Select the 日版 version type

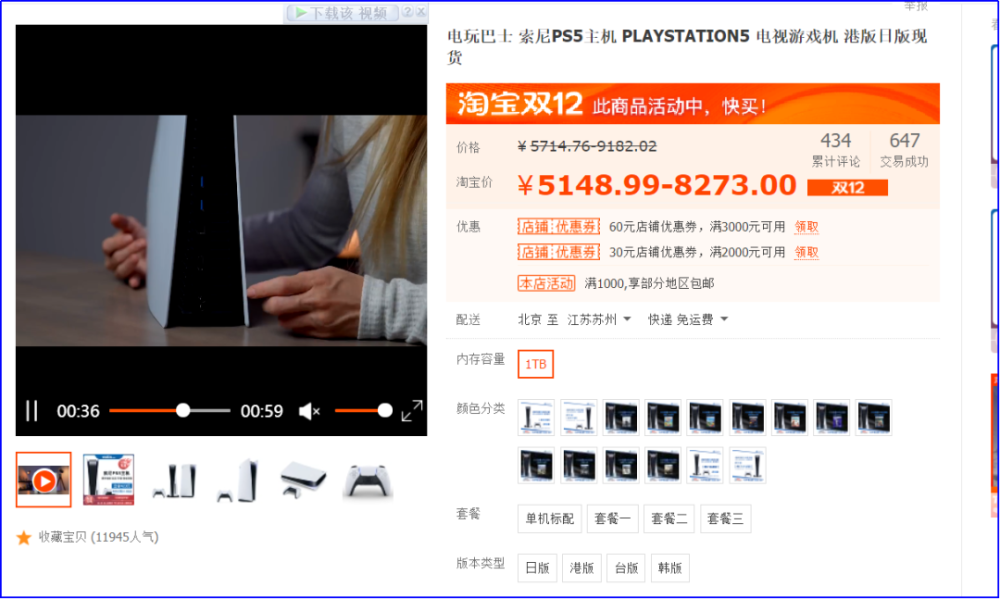click(537, 568)
